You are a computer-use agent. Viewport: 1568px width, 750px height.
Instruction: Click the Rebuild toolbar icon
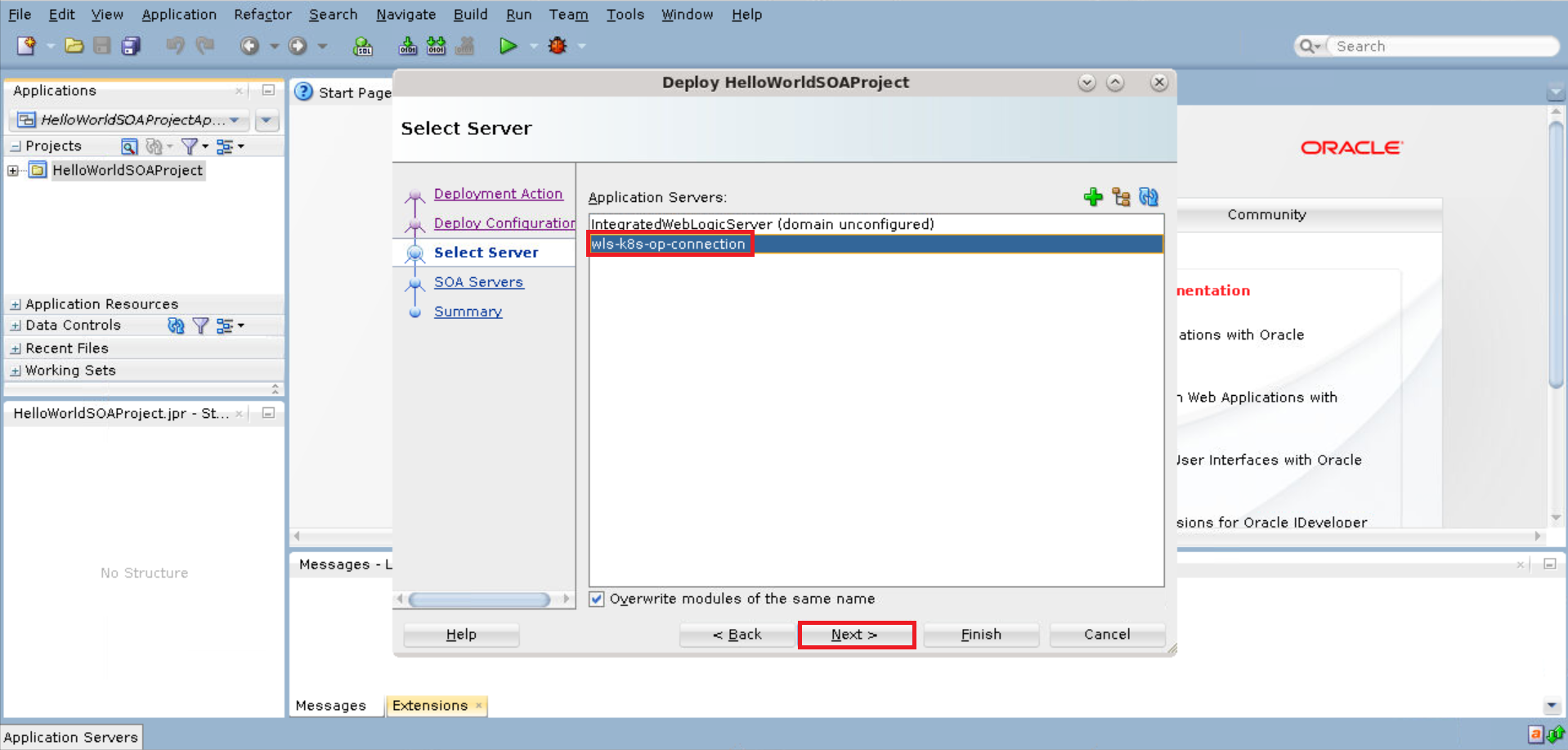coord(437,46)
